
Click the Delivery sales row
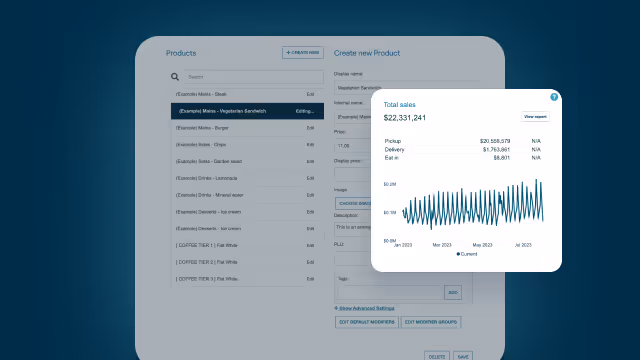pyautogui.click(x=462, y=149)
